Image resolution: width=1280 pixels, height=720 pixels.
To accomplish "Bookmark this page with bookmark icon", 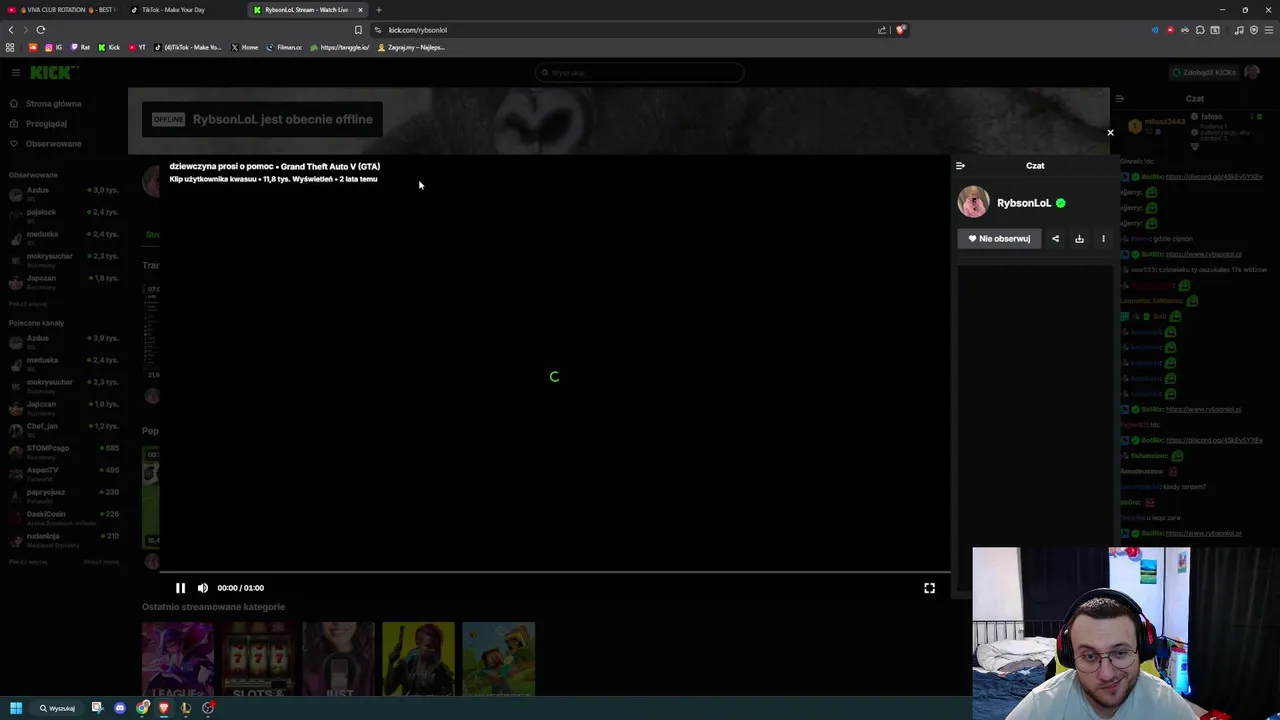I will click(x=358, y=30).
